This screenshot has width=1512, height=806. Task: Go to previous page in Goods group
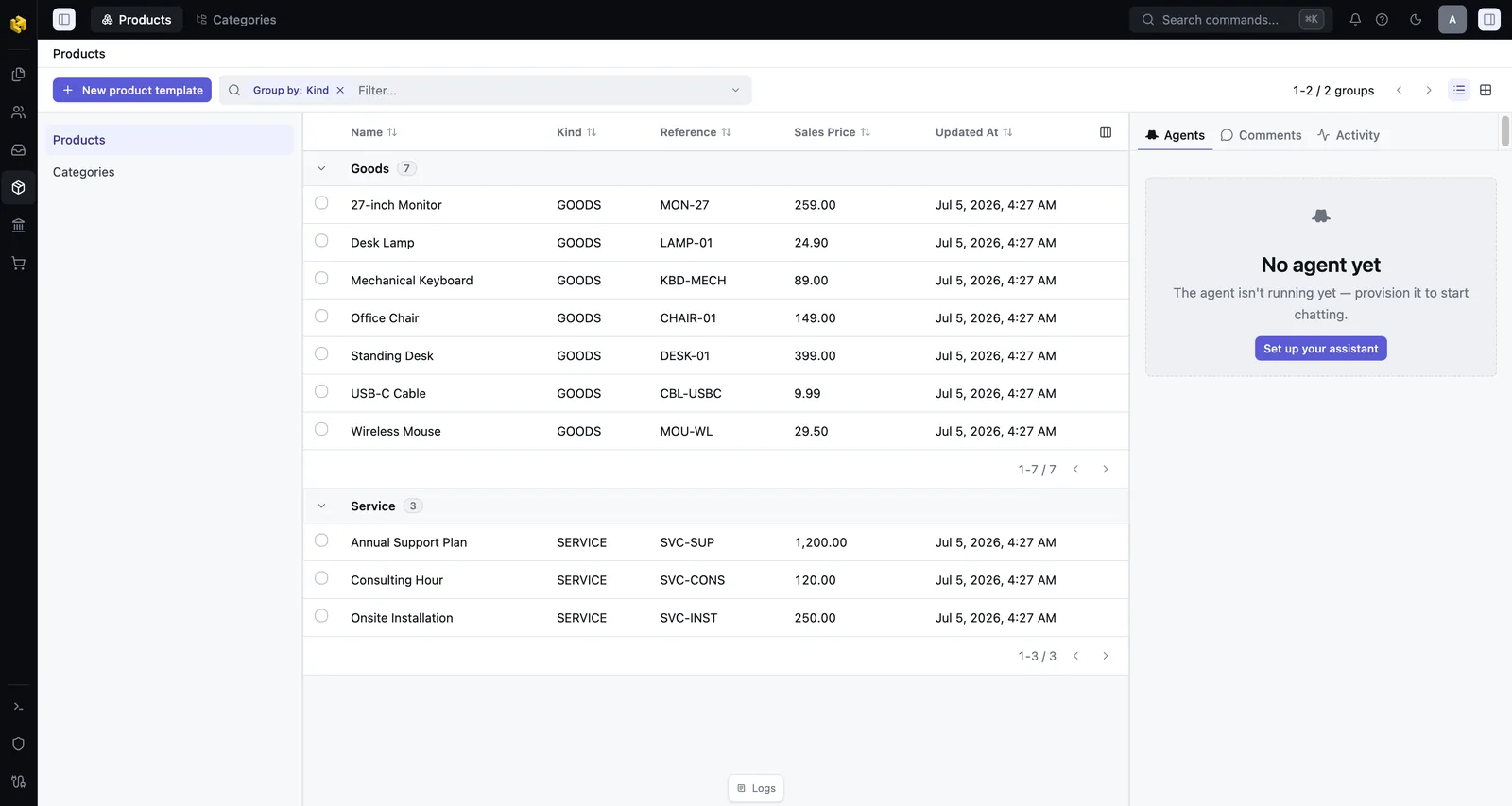pos(1075,470)
